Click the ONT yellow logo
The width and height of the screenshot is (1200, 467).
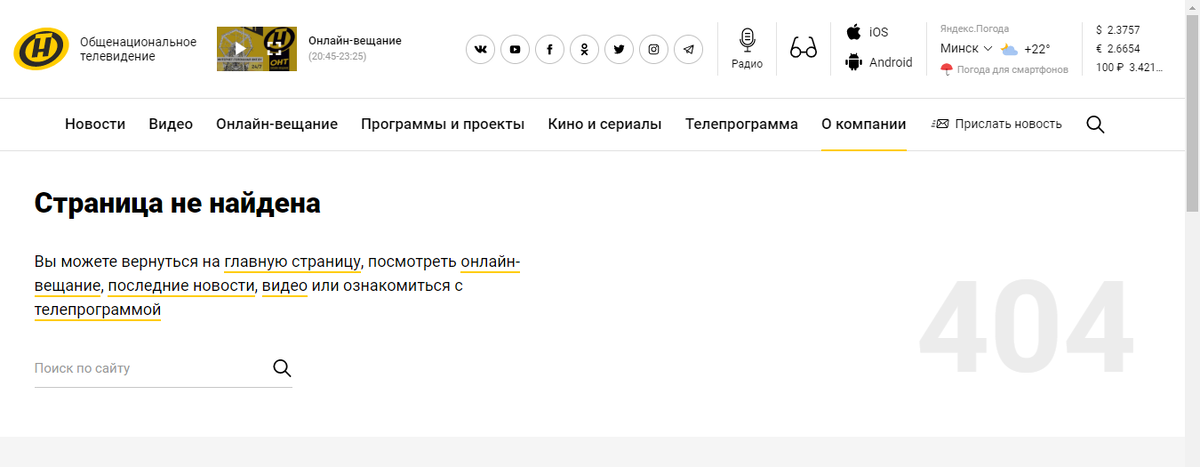pos(41,48)
